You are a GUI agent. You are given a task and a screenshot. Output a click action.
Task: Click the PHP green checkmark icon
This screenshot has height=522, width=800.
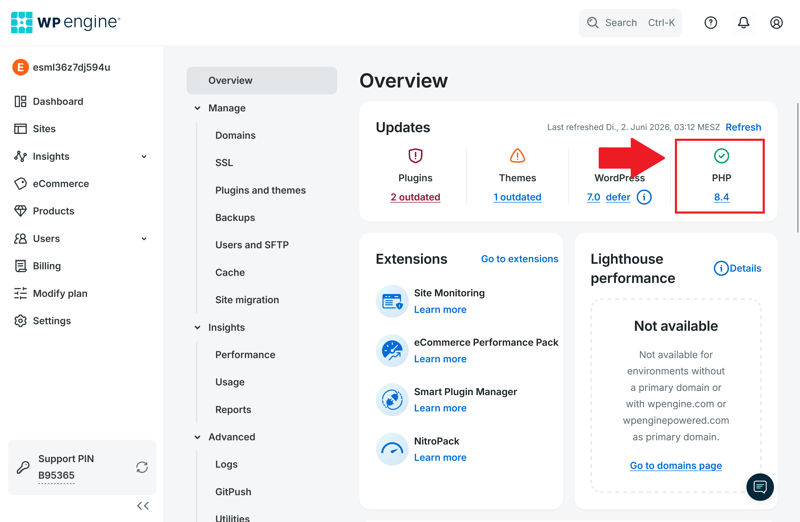click(721, 156)
